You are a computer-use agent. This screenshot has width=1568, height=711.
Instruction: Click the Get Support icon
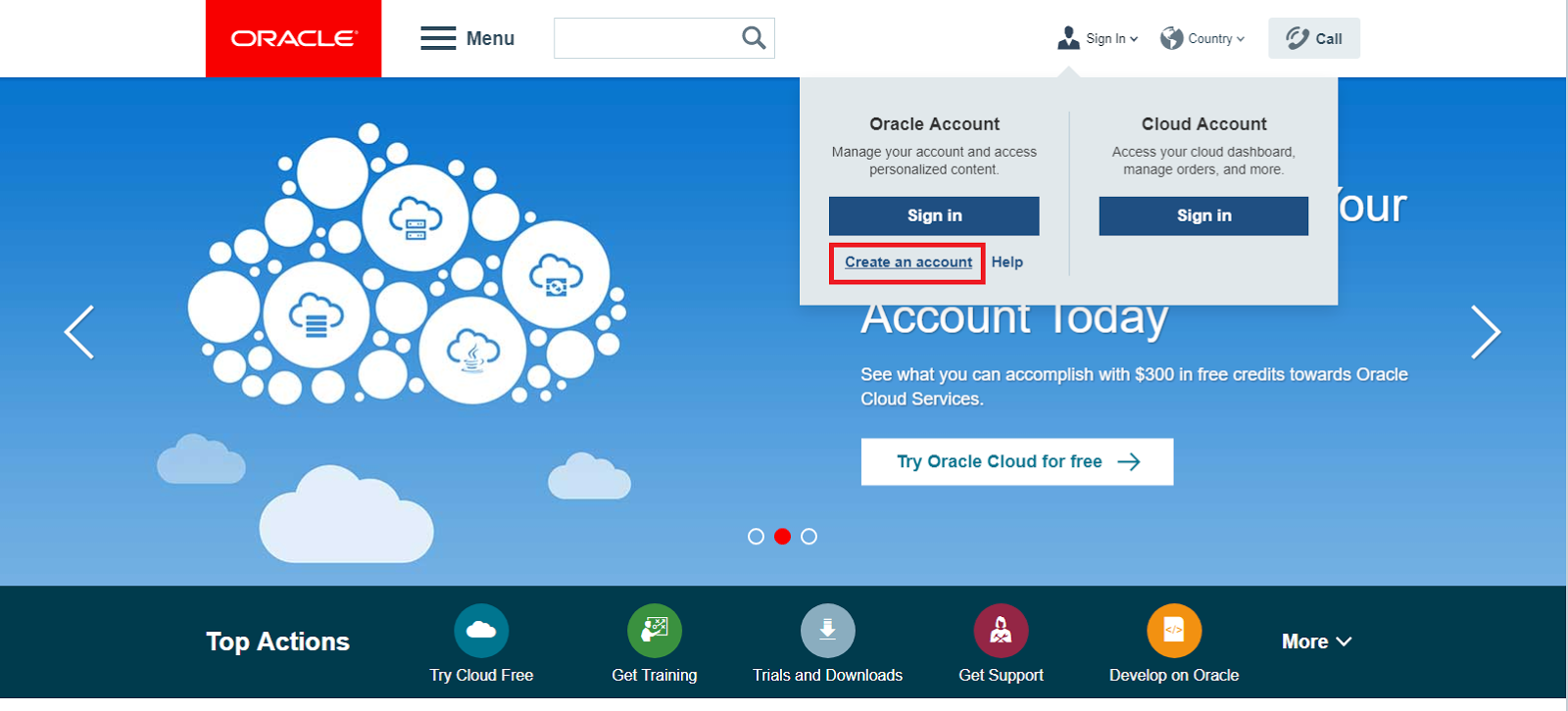point(1001,631)
